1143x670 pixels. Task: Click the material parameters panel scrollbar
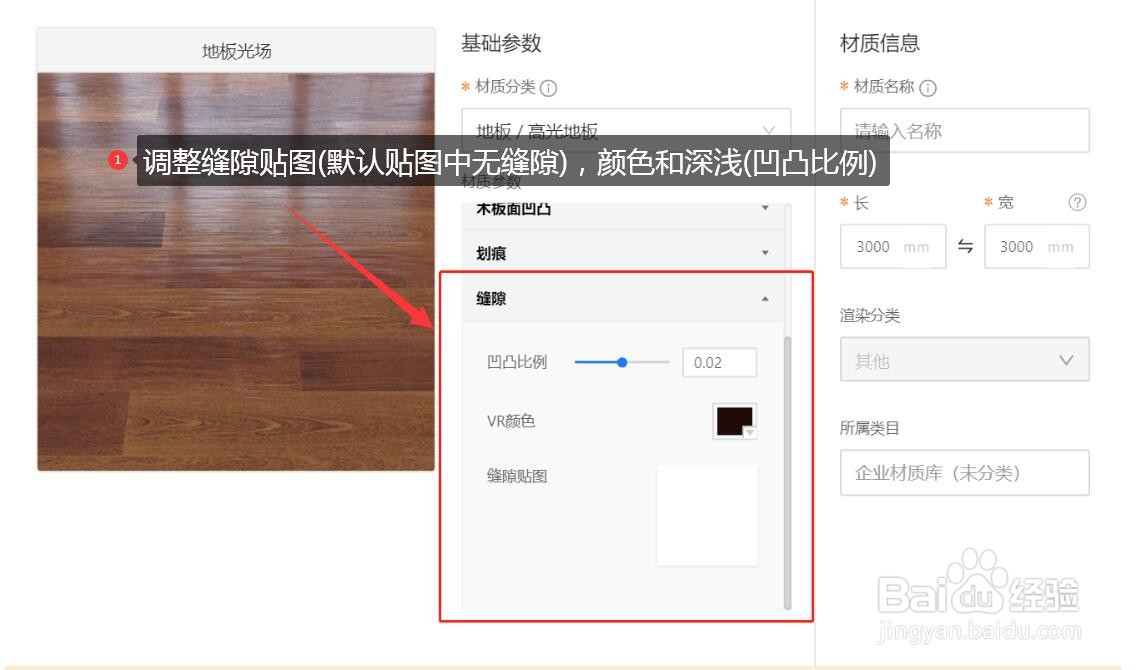tap(787, 472)
